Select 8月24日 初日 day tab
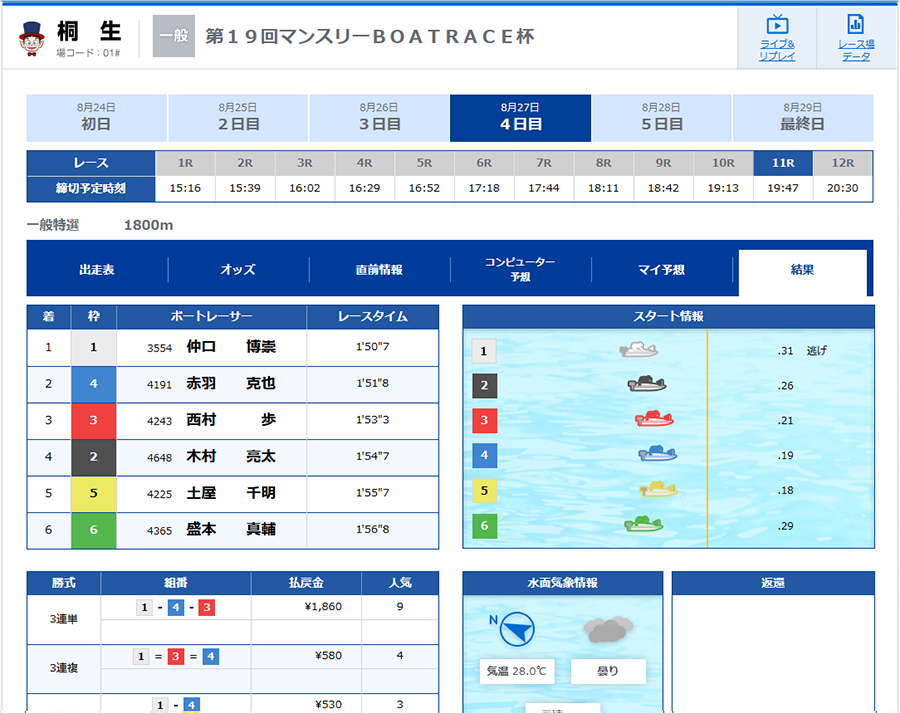900x713 pixels. point(96,118)
